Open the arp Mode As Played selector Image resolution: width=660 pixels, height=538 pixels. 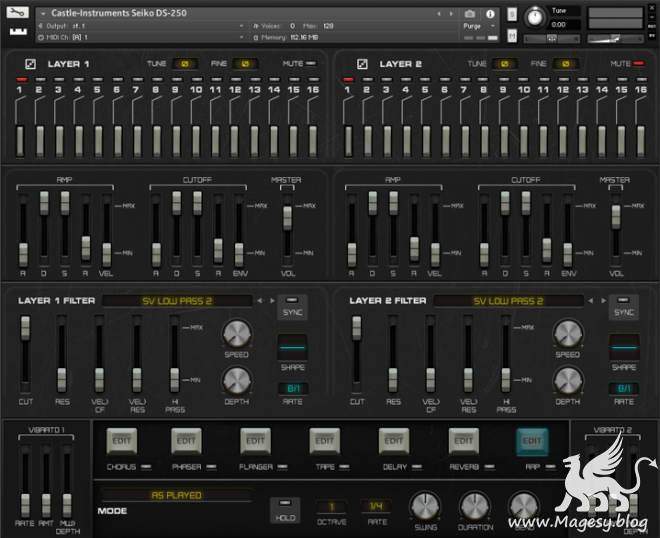176,495
